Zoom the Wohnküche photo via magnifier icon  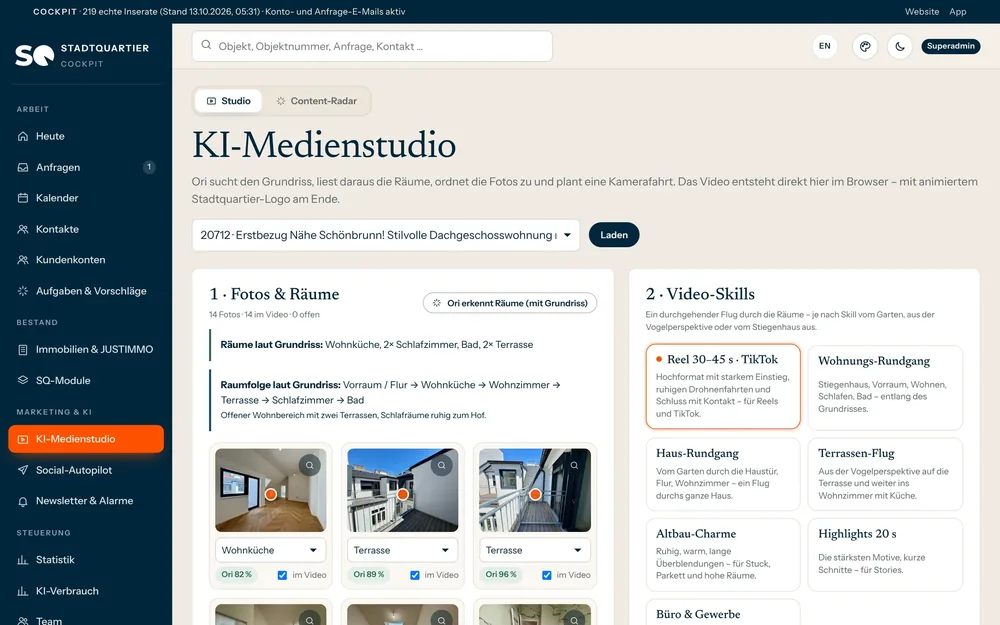309,466
